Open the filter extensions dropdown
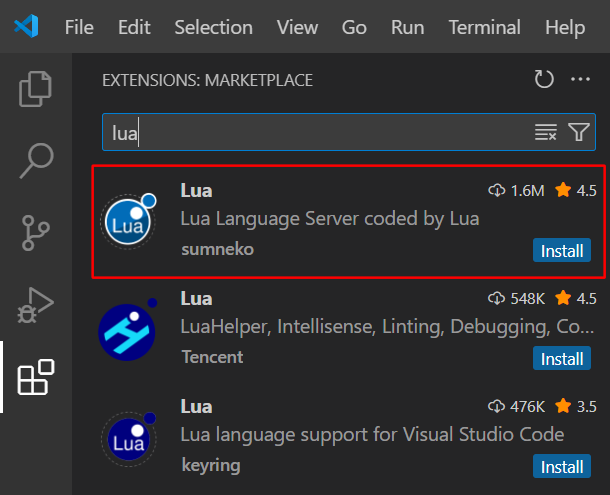The width and height of the screenshot is (610, 495). point(579,132)
